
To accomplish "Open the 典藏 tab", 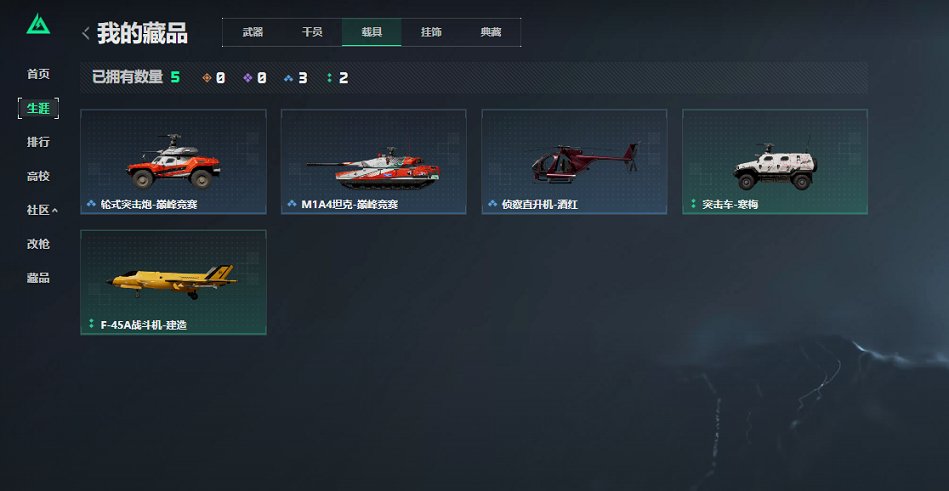I will click(x=491, y=32).
